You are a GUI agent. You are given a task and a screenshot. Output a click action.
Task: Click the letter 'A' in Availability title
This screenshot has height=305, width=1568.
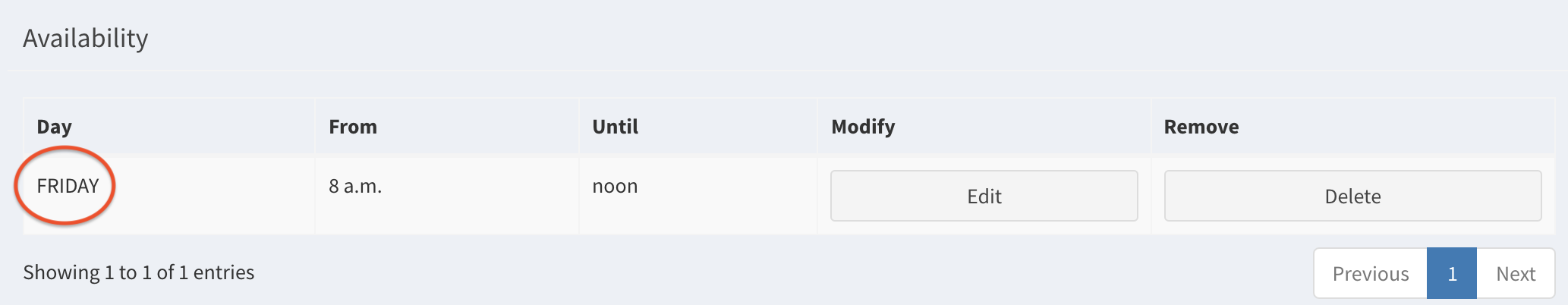point(32,38)
